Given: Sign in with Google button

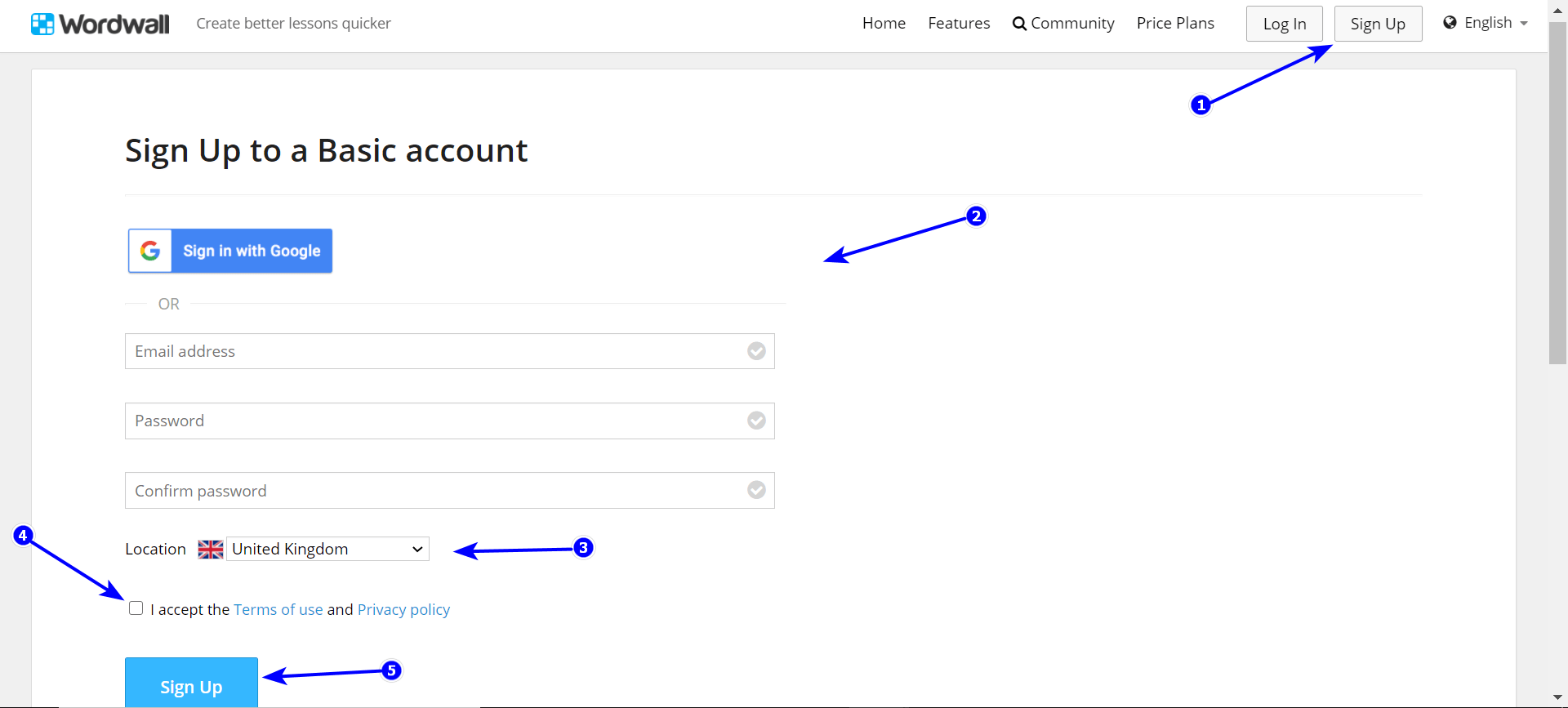Looking at the screenshot, I should point(251,251).
